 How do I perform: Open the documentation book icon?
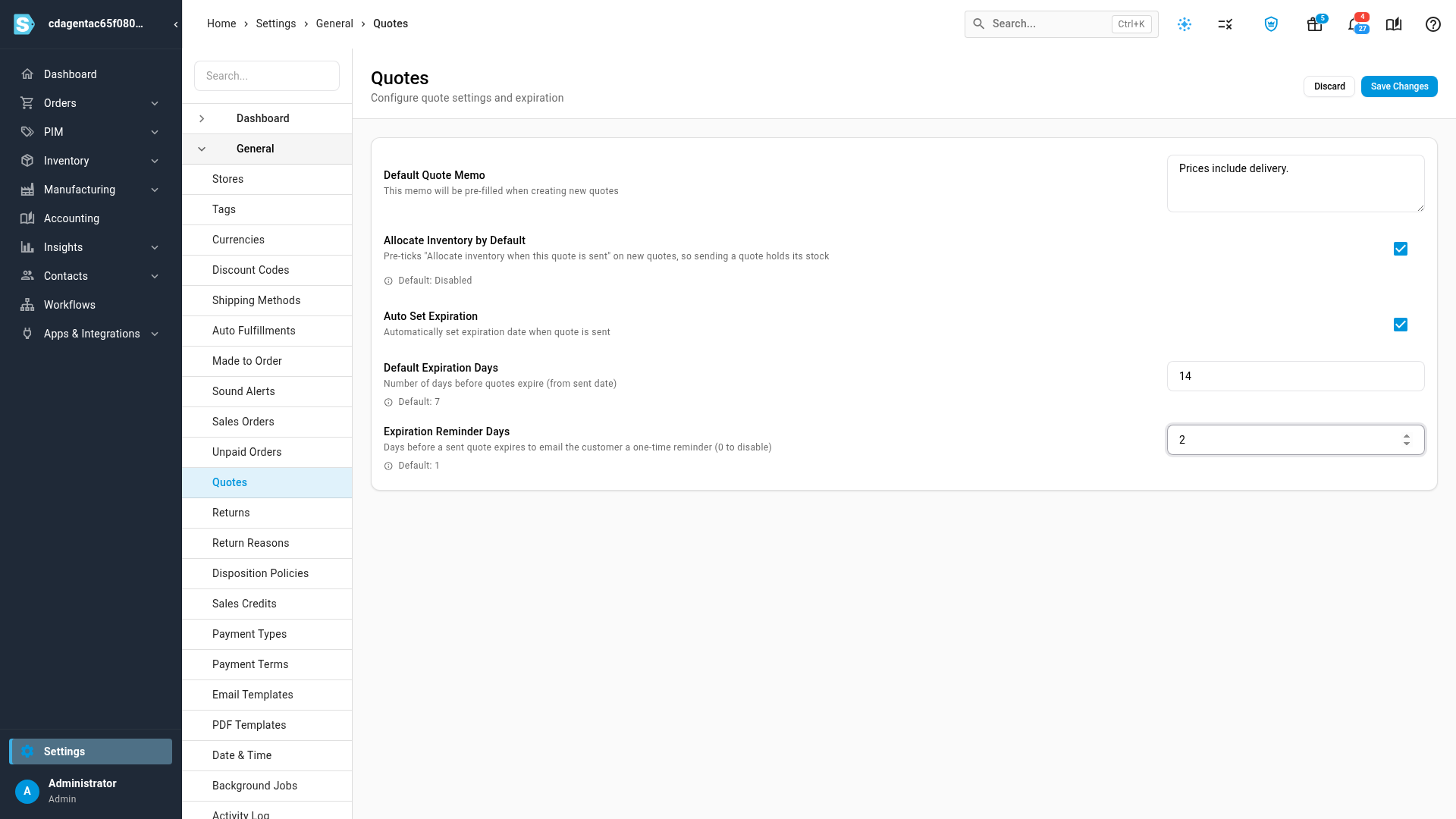pos(1394,24)
